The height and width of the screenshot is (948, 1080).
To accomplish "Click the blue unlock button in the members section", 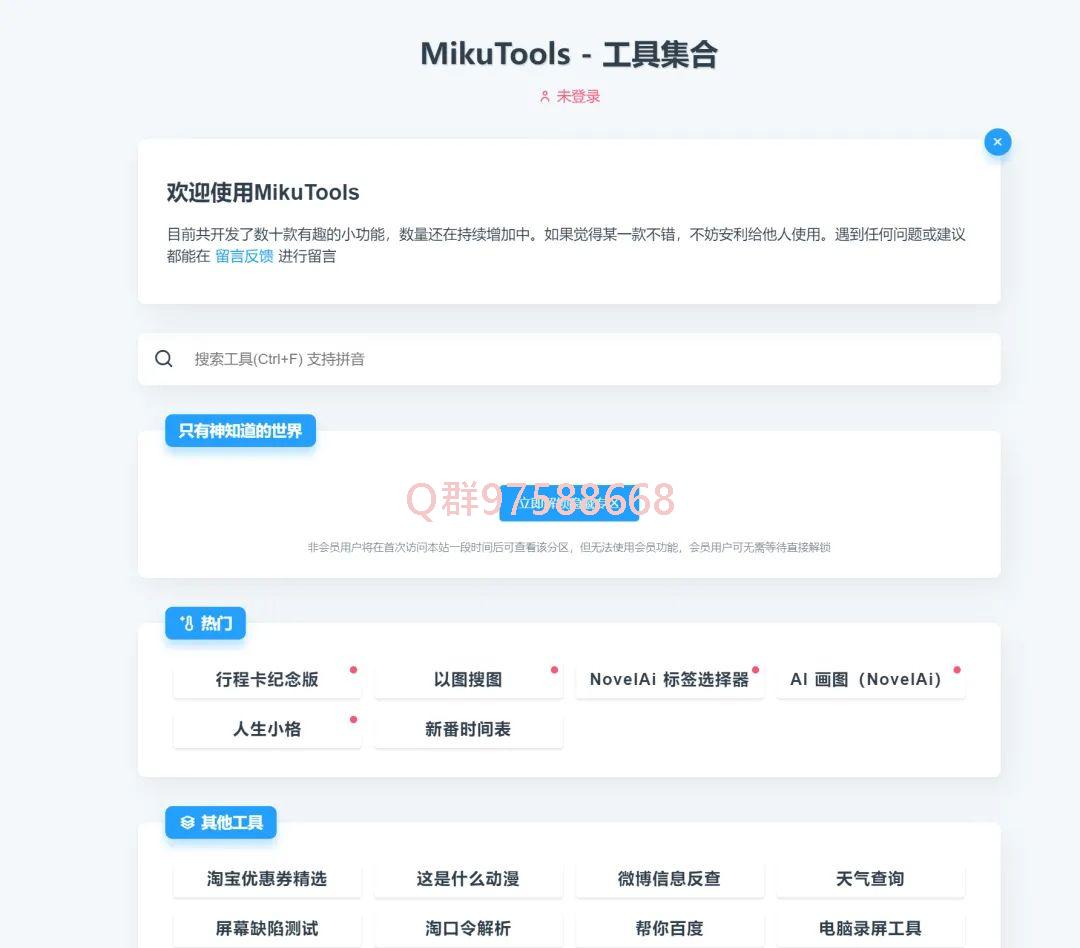I will tap(570, 503).
